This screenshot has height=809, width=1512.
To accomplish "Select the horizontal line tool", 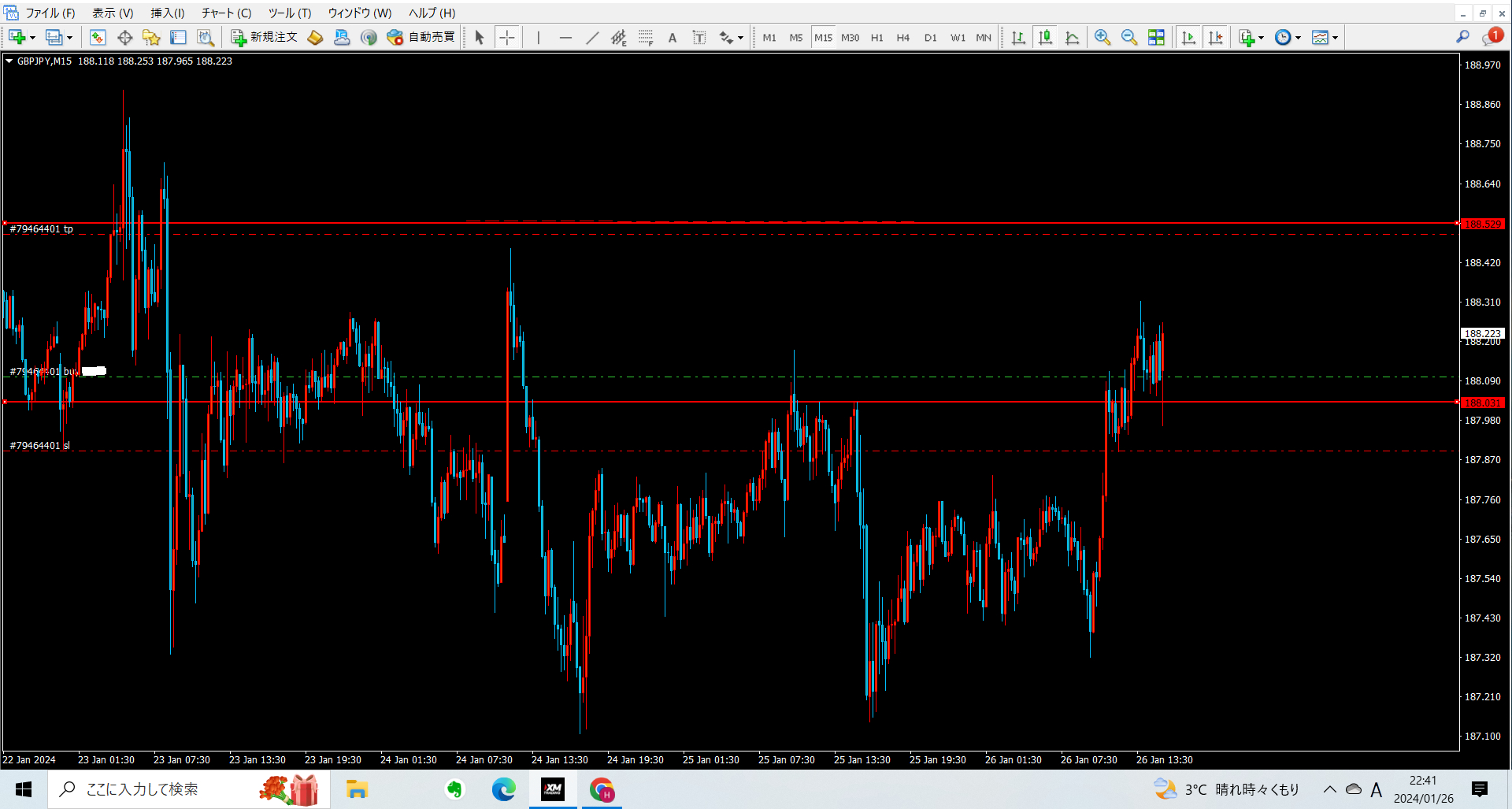I will click(x=565, y=37).
